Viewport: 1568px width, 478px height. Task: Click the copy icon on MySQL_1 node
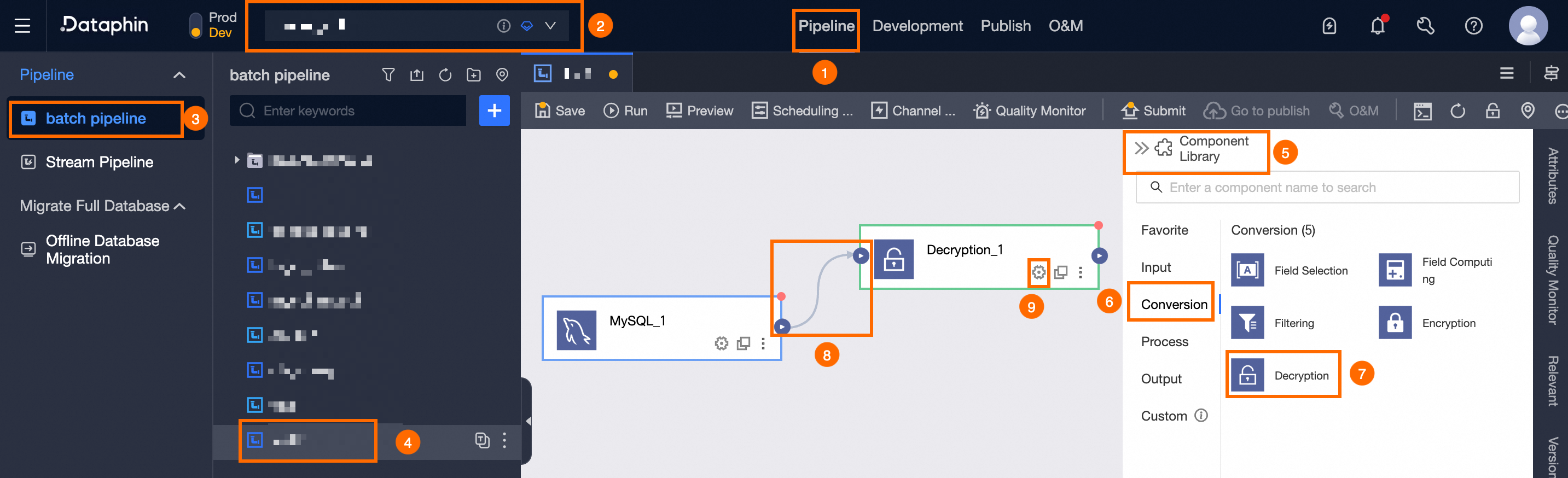(743, 343)
